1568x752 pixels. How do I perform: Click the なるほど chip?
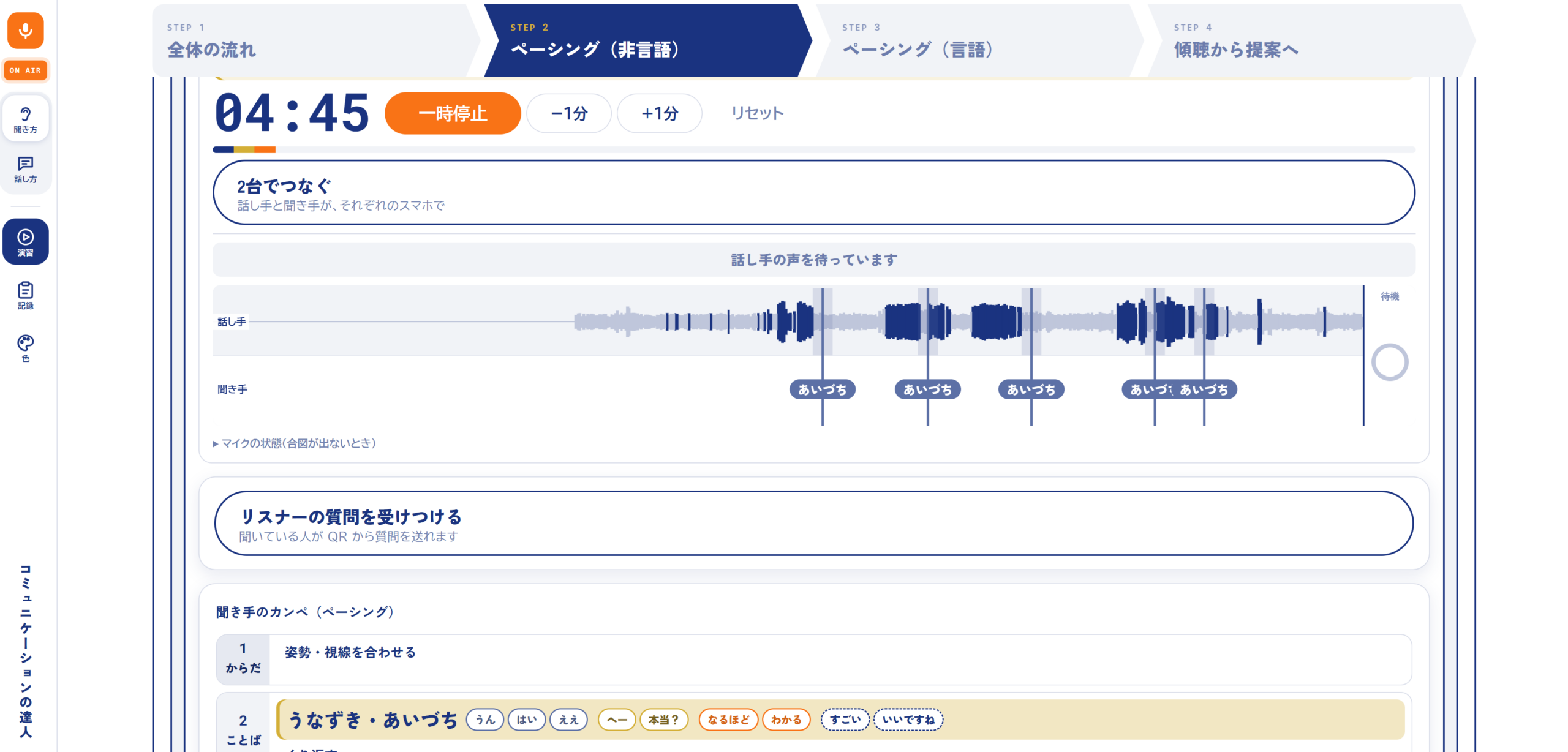click(728, 720)
